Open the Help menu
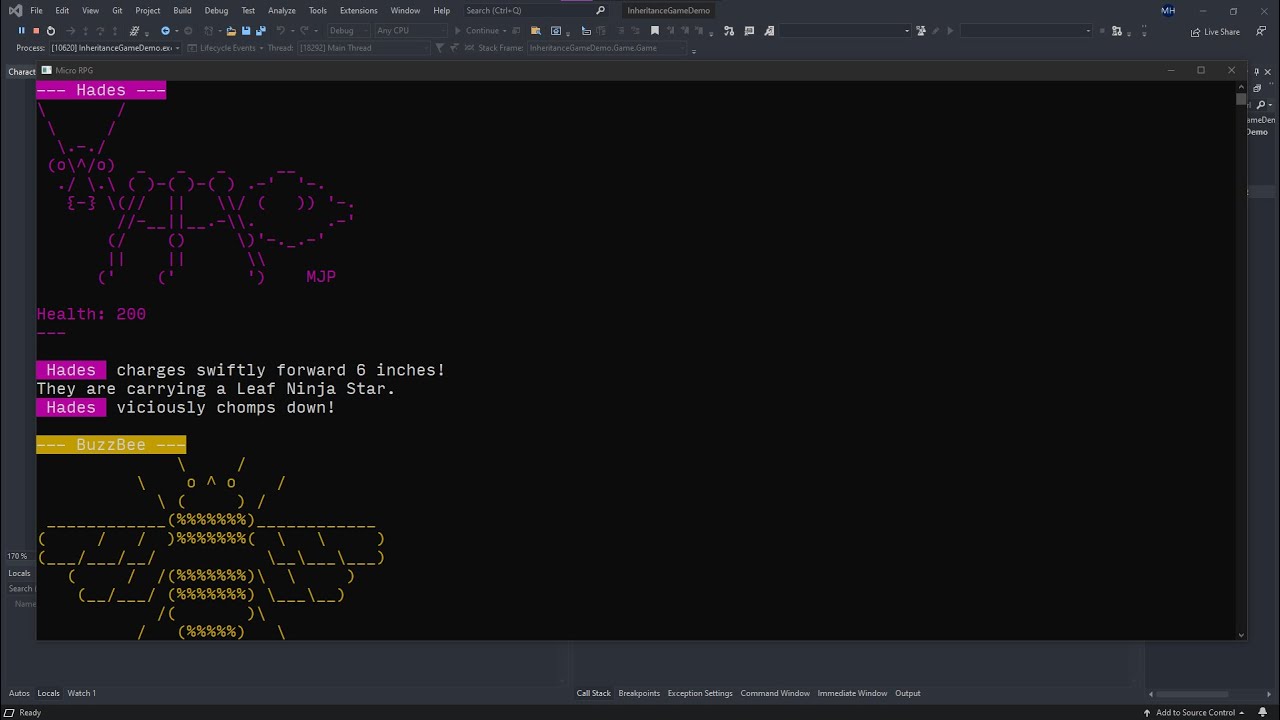This screenshot has height=720, width=1280. (x=441, y=10)
